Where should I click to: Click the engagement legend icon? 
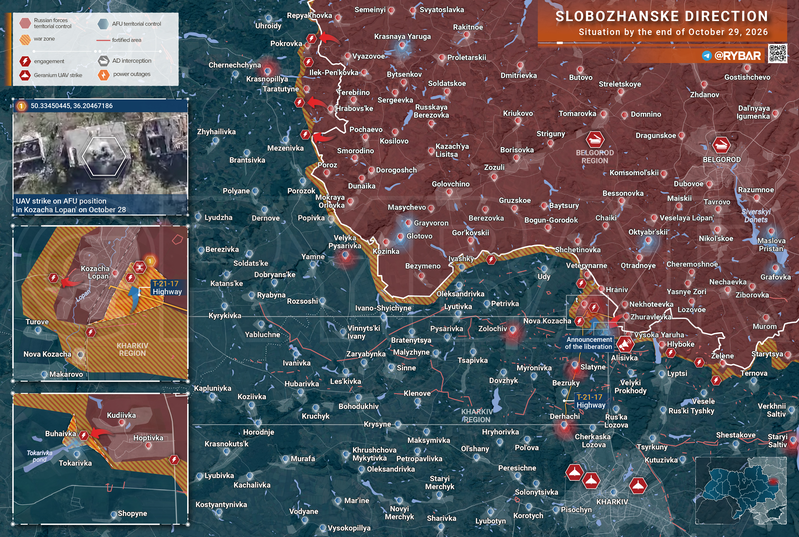(25, 61)
